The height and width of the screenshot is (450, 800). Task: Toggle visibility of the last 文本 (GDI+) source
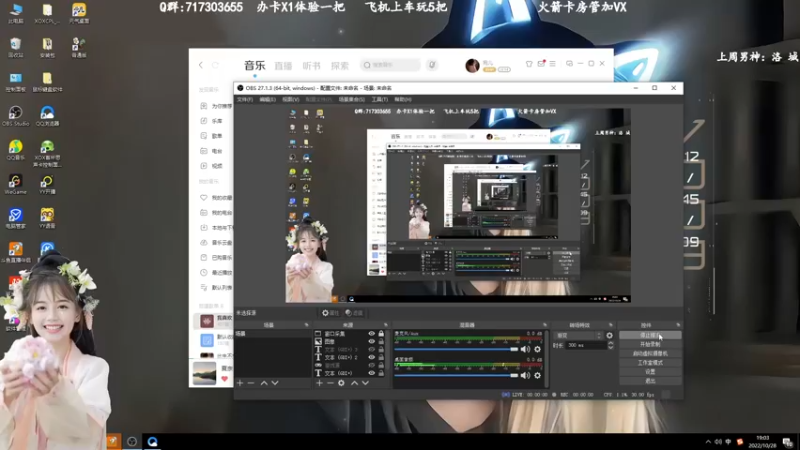pos(371,373)
